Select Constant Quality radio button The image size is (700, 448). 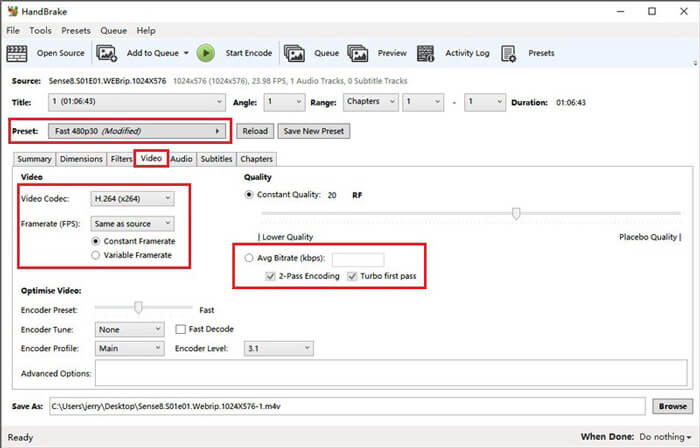[x=249, y=195]
